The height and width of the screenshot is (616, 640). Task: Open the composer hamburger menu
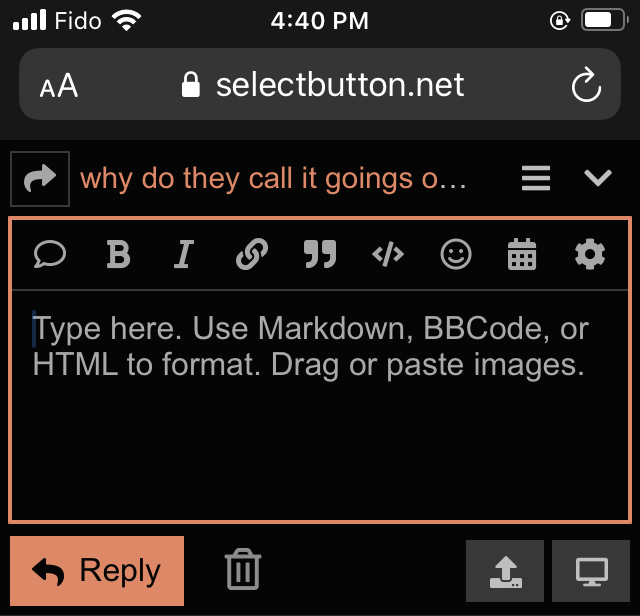pyautogui.click(x=536, y=179)
